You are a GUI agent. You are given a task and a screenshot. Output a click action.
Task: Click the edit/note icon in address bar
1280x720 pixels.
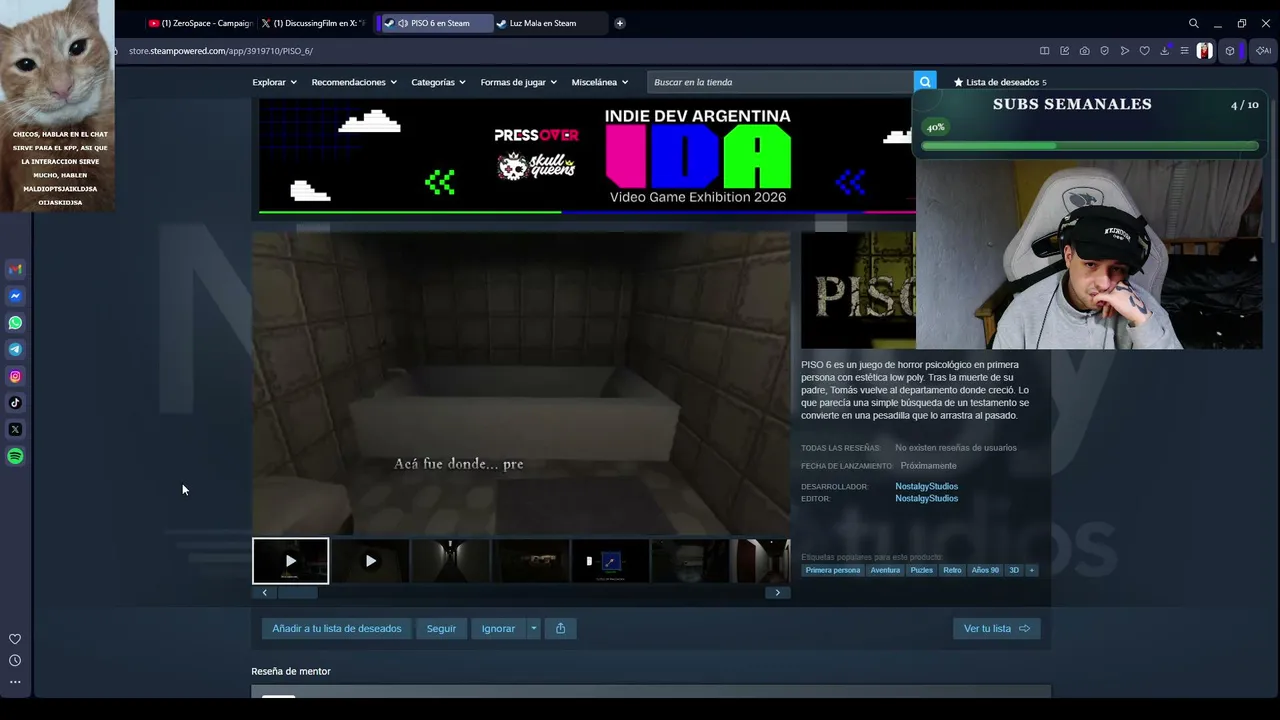[x=1064, y=51]
